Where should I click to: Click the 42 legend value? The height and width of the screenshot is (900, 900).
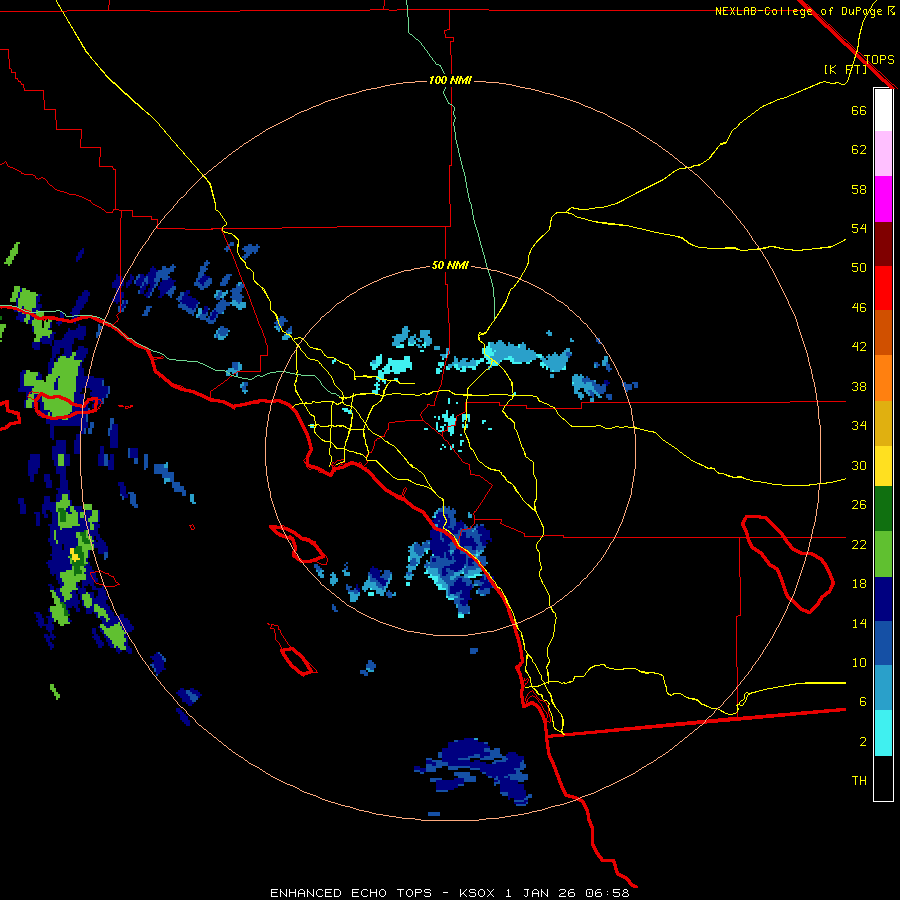[859, 347]
